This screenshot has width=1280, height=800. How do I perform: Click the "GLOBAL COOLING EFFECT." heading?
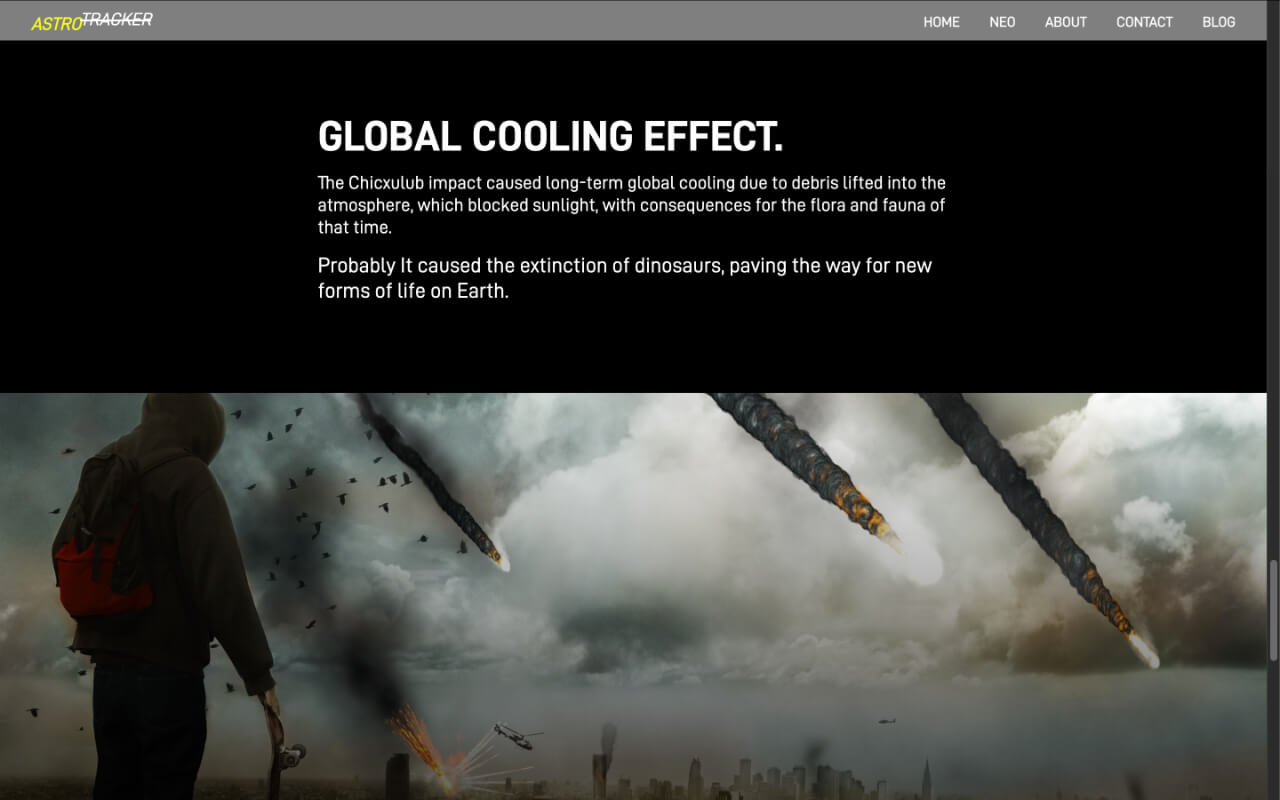[x=550, y=137]
